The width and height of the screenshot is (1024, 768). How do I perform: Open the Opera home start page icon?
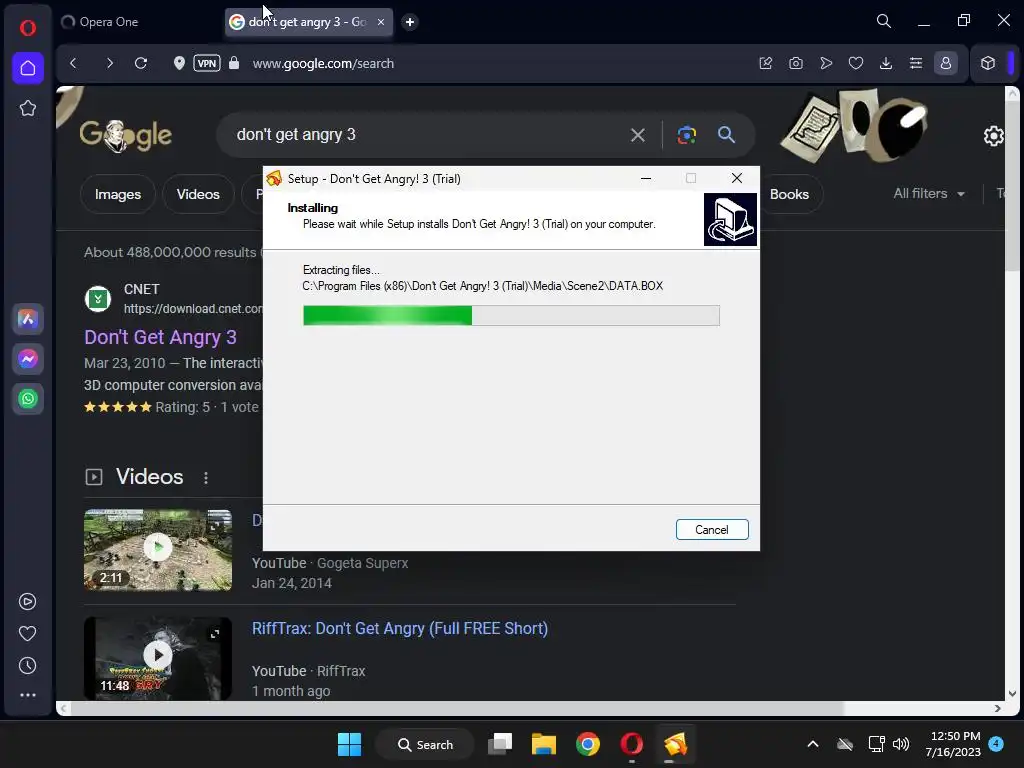27,68
